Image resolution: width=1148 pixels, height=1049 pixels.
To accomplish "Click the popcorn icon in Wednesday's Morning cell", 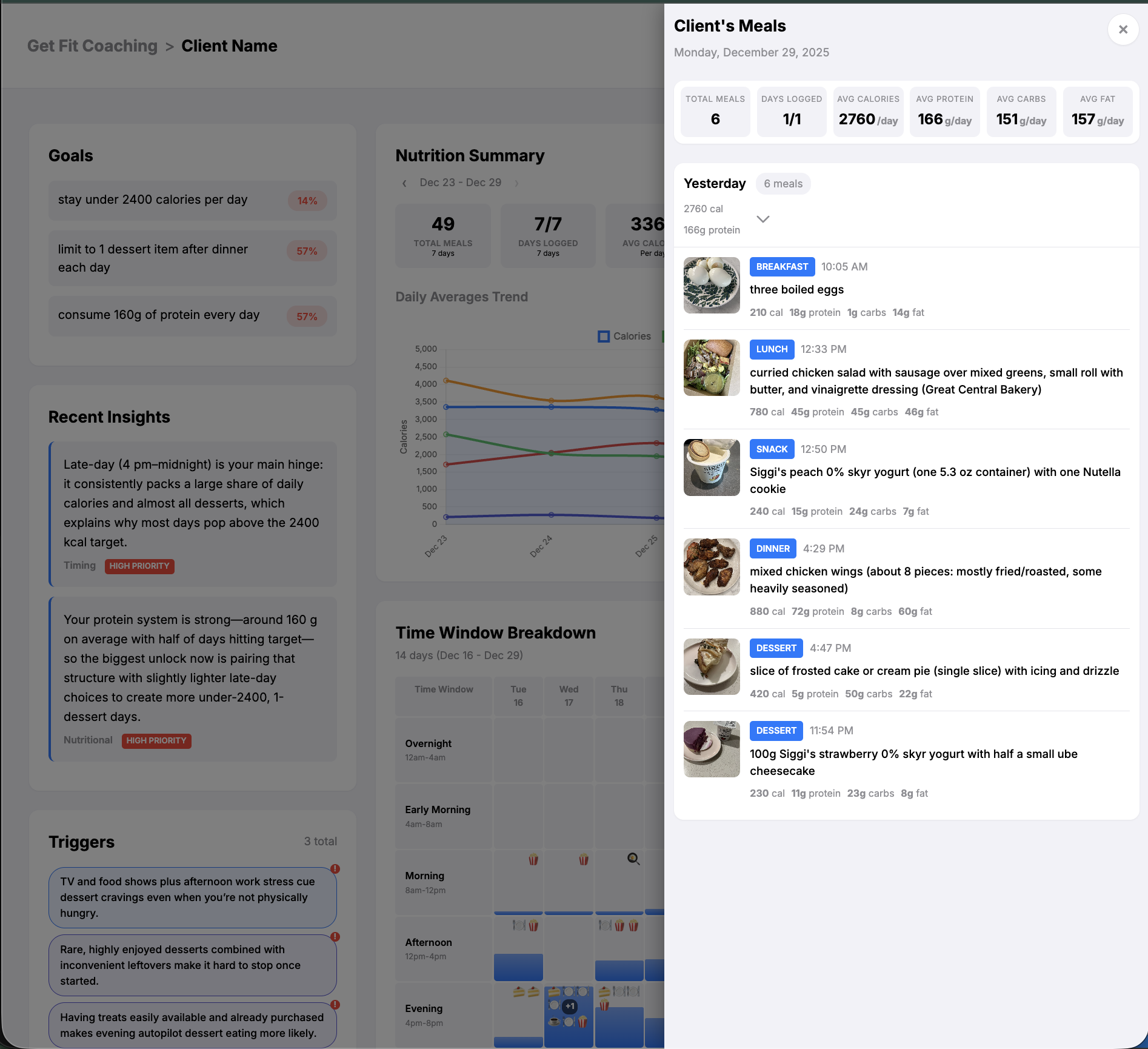I will point(583,859).
